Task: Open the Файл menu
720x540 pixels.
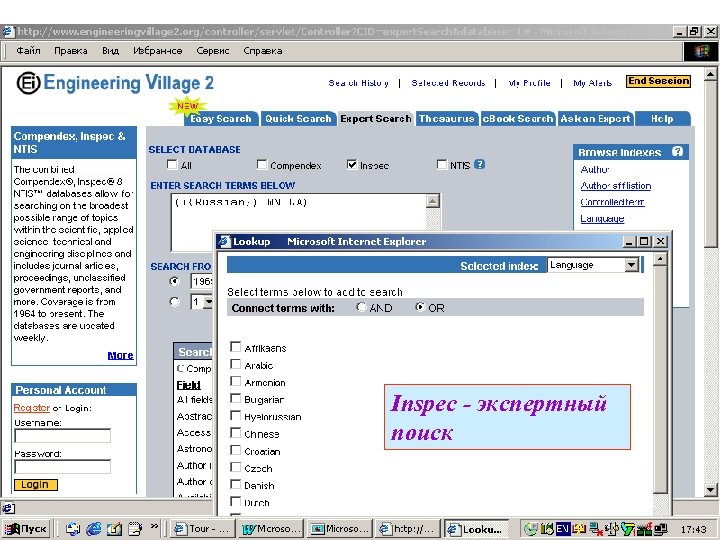Action: tap(28, 51)
